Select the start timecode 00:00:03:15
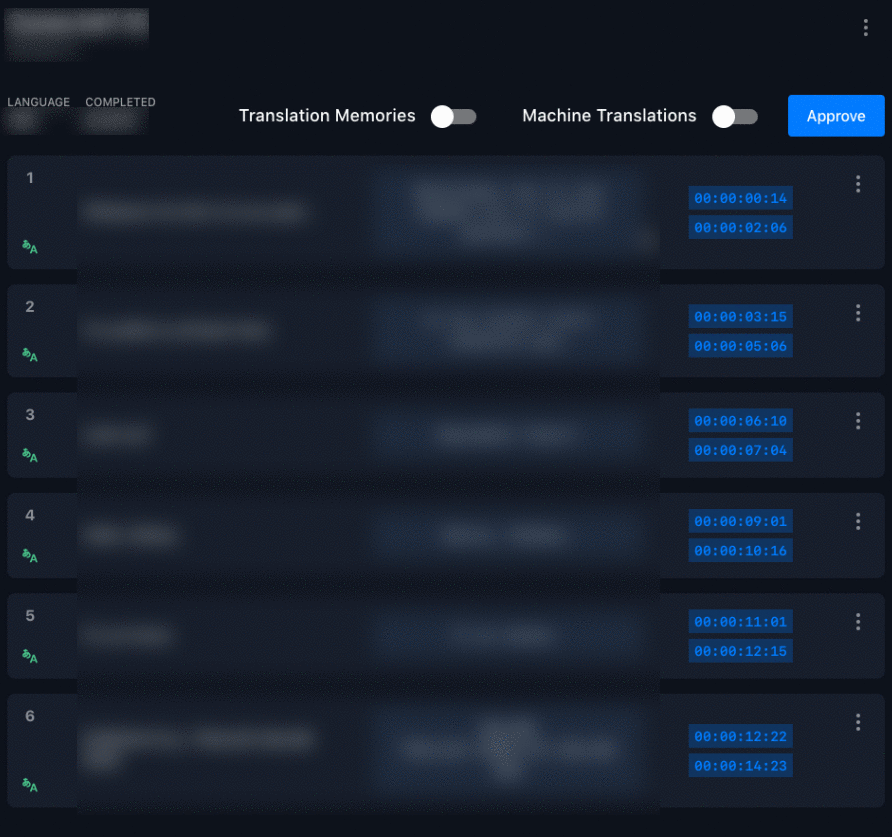Viewport: 892px width, 837px height. point(740,316)
